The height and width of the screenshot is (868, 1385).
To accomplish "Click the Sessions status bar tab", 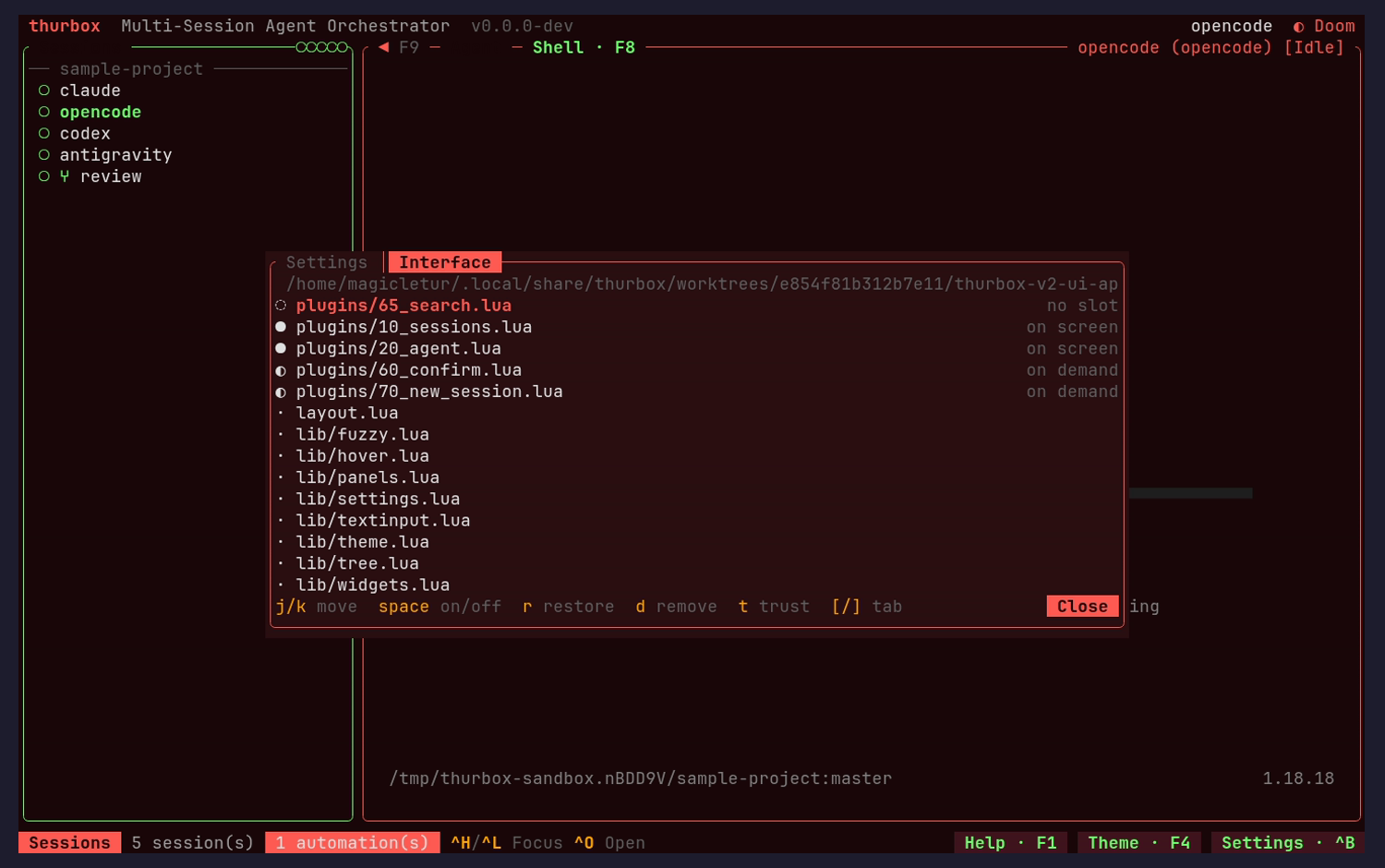I will pos(69,842).
